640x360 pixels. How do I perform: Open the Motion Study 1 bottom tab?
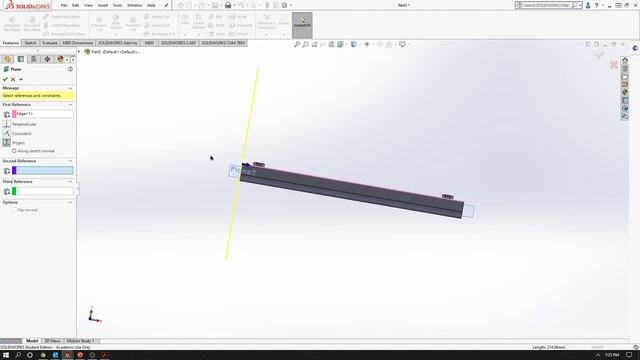[80, 341]
